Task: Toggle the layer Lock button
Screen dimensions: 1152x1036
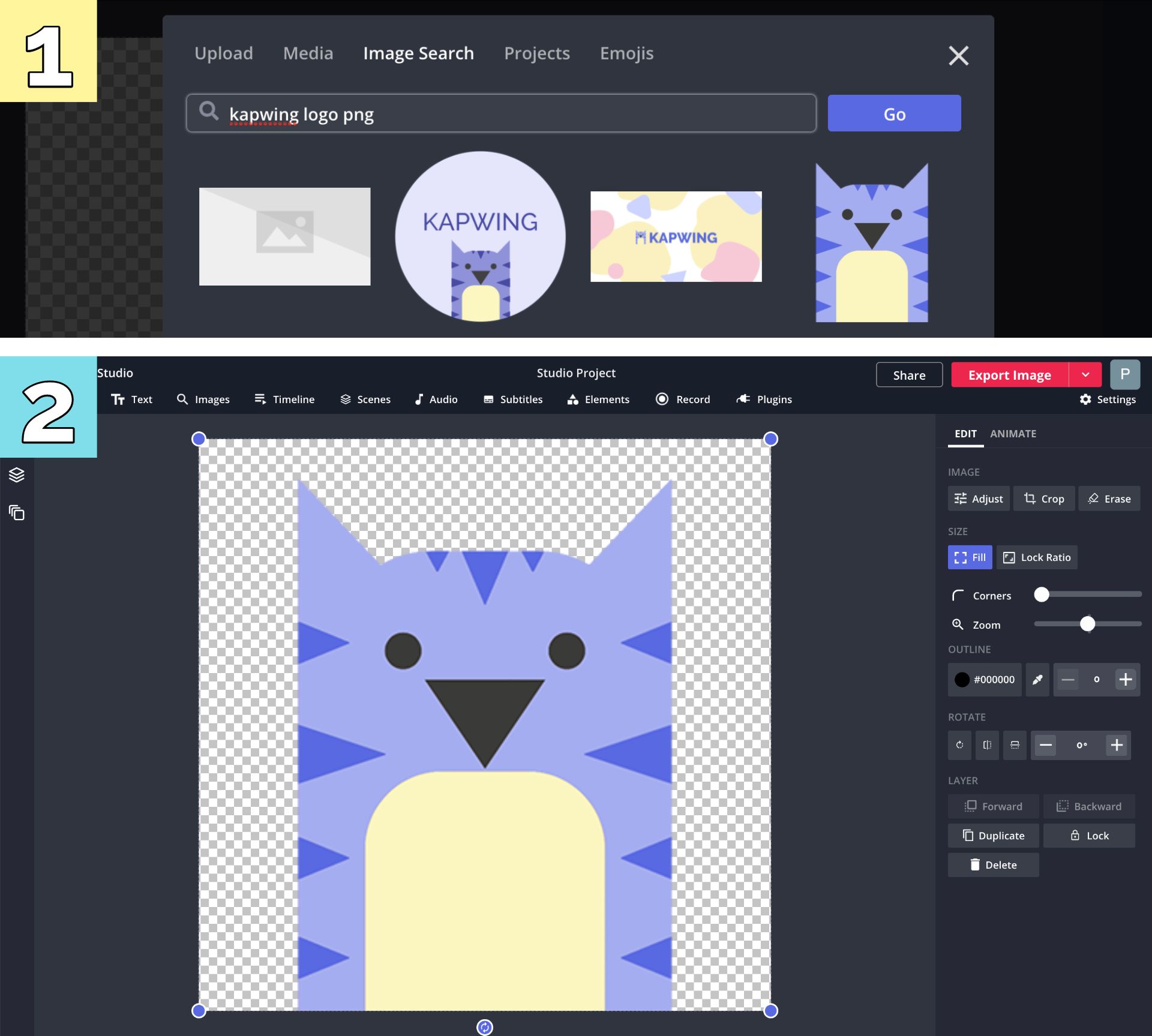Action: click(x=1089, y=836)
